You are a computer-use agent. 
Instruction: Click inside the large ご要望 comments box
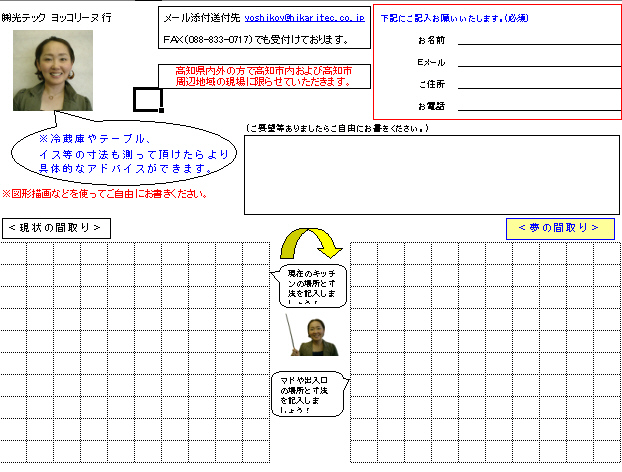pyautogui.click(x=430, y=175)
